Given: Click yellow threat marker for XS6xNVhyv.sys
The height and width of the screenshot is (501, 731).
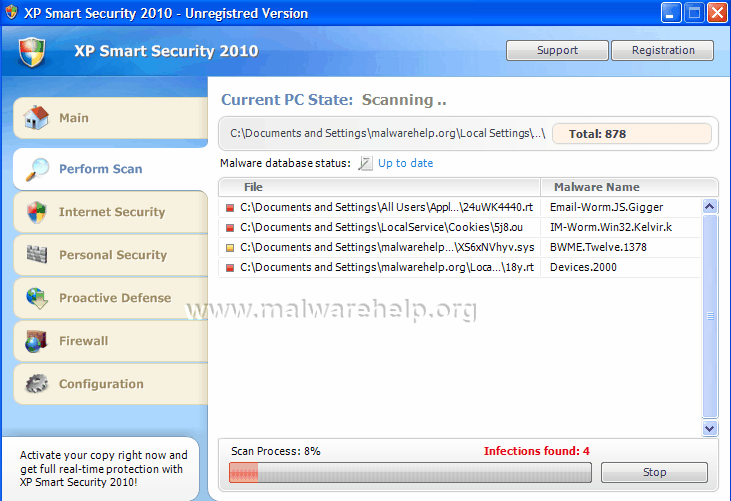Looking at the screenshot, I should (230, 248).
